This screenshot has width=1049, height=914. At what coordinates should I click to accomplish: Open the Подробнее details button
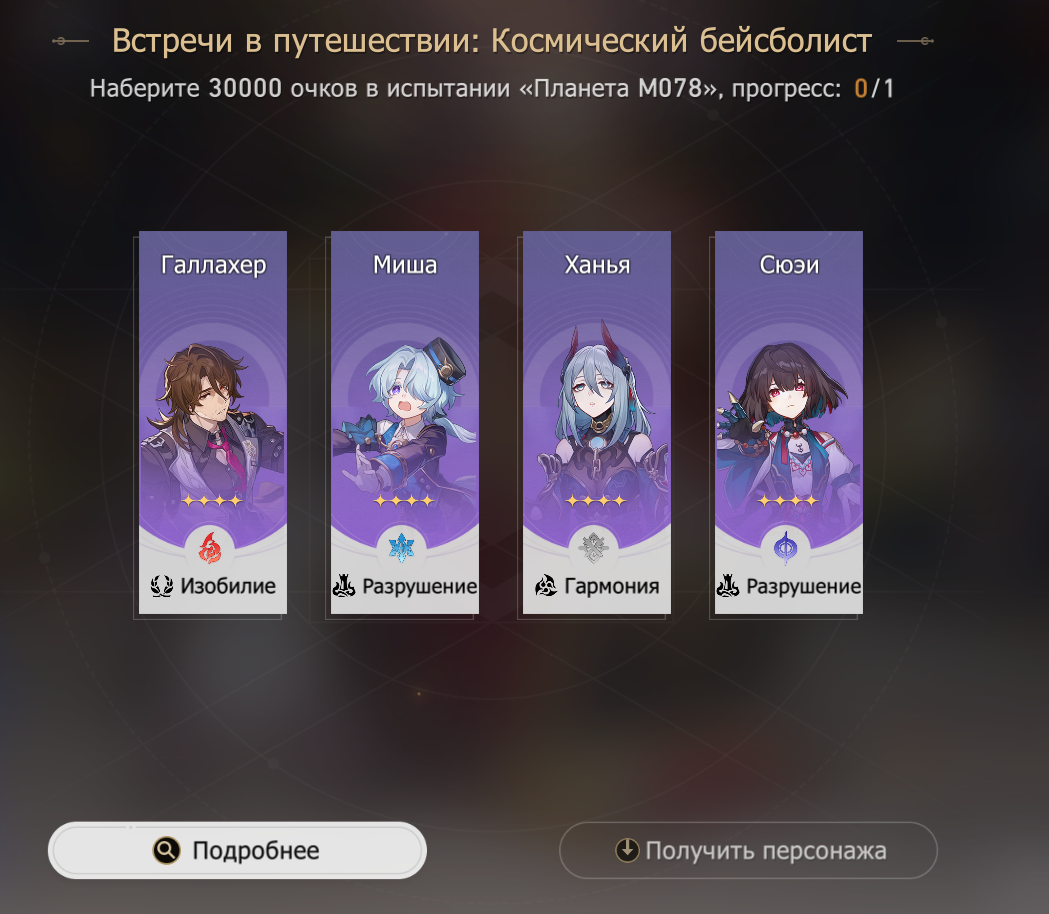(237, 850)
